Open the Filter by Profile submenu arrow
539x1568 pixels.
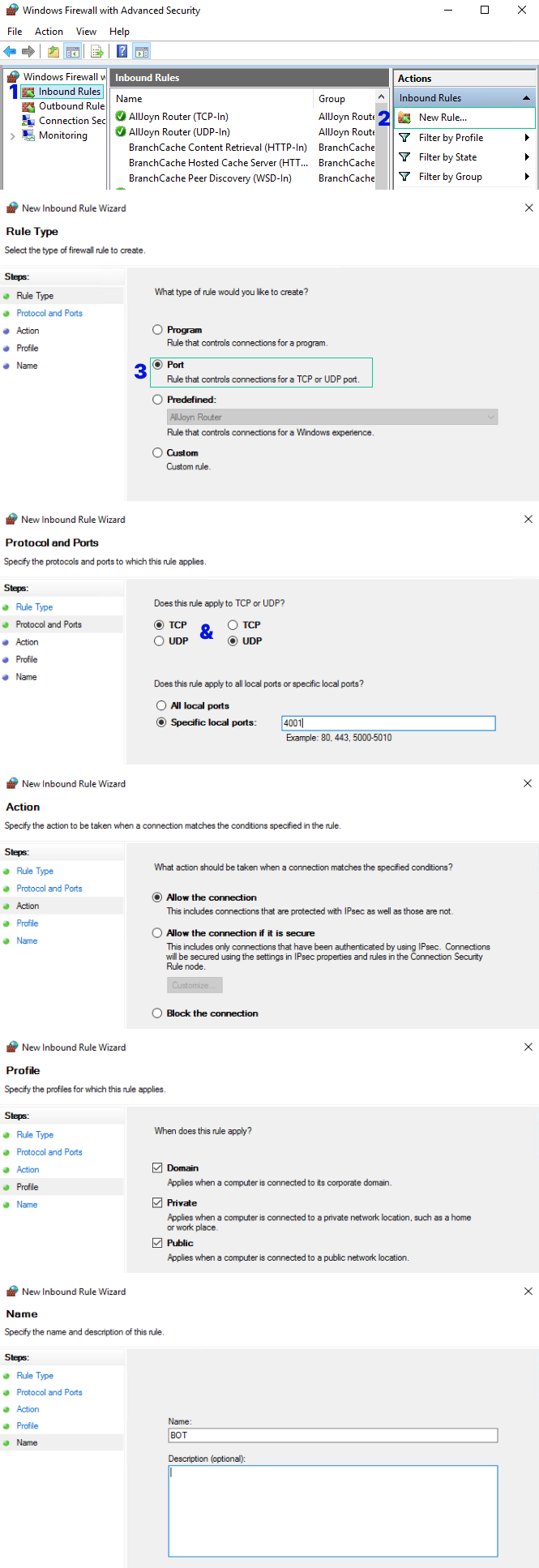(x=527, y=138)
